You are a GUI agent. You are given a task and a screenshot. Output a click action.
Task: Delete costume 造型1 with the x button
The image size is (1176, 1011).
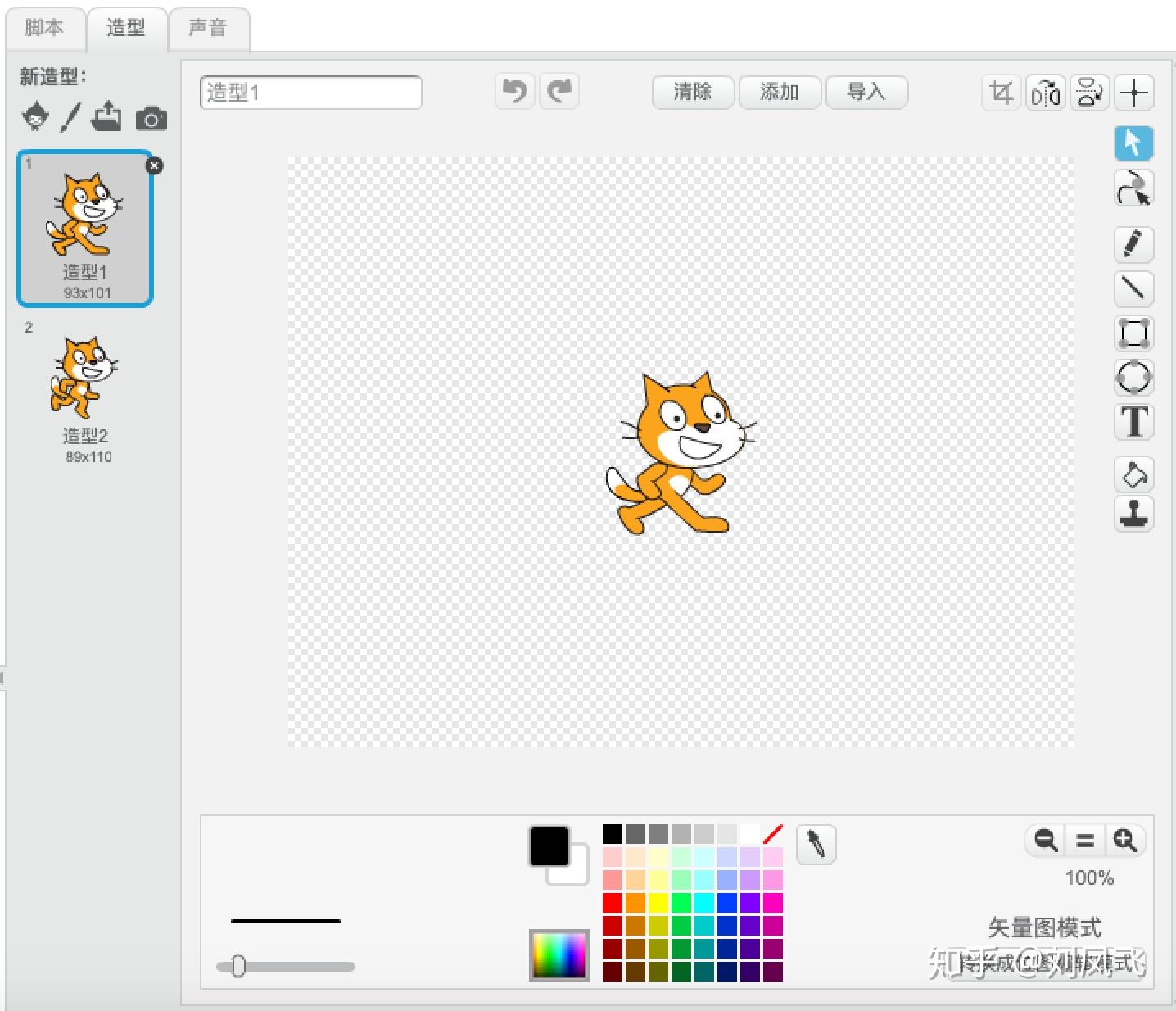point(154,165)
